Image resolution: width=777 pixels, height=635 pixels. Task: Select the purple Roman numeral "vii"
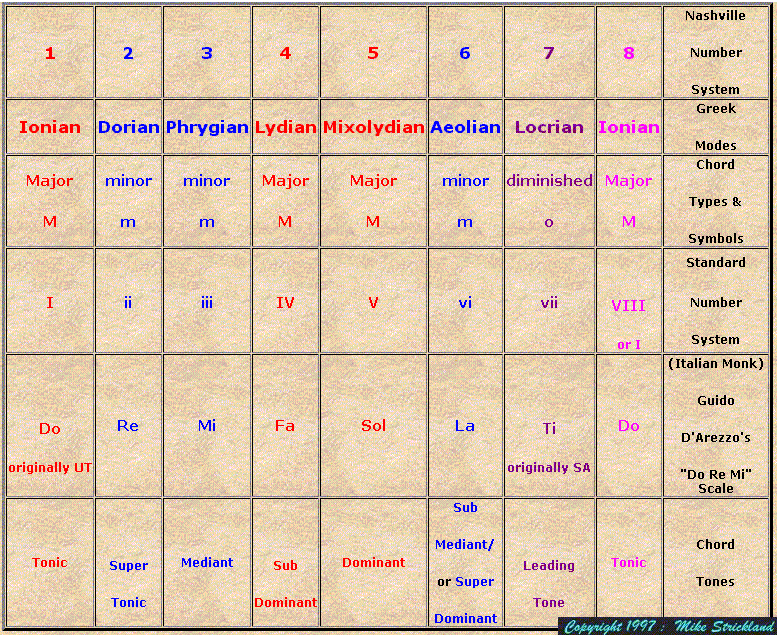549,302
